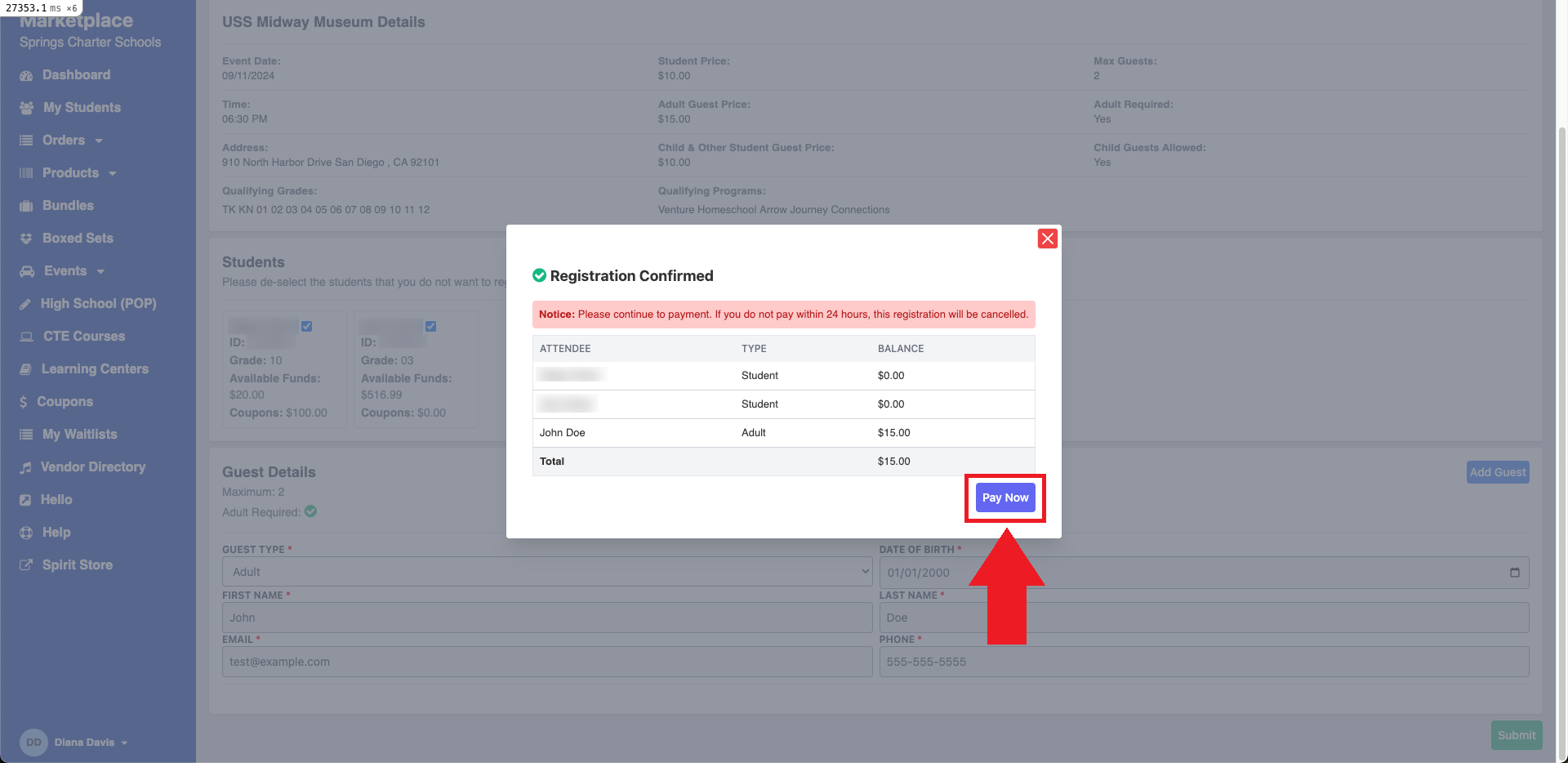
Task: Click the CTE Courses laptop icon
Action: tap(27, 337)
